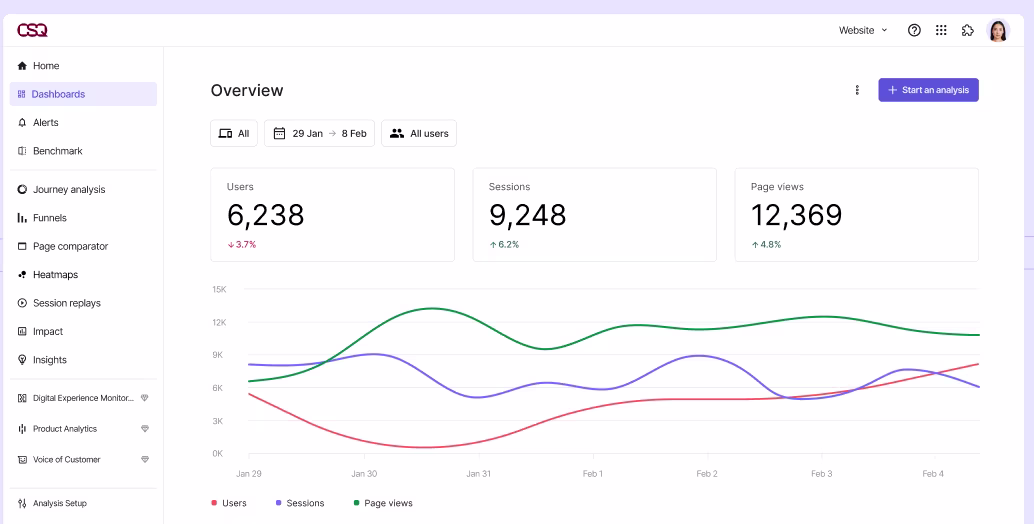
Task: Open Journey analysis
Action: click(x=83, y=190)
